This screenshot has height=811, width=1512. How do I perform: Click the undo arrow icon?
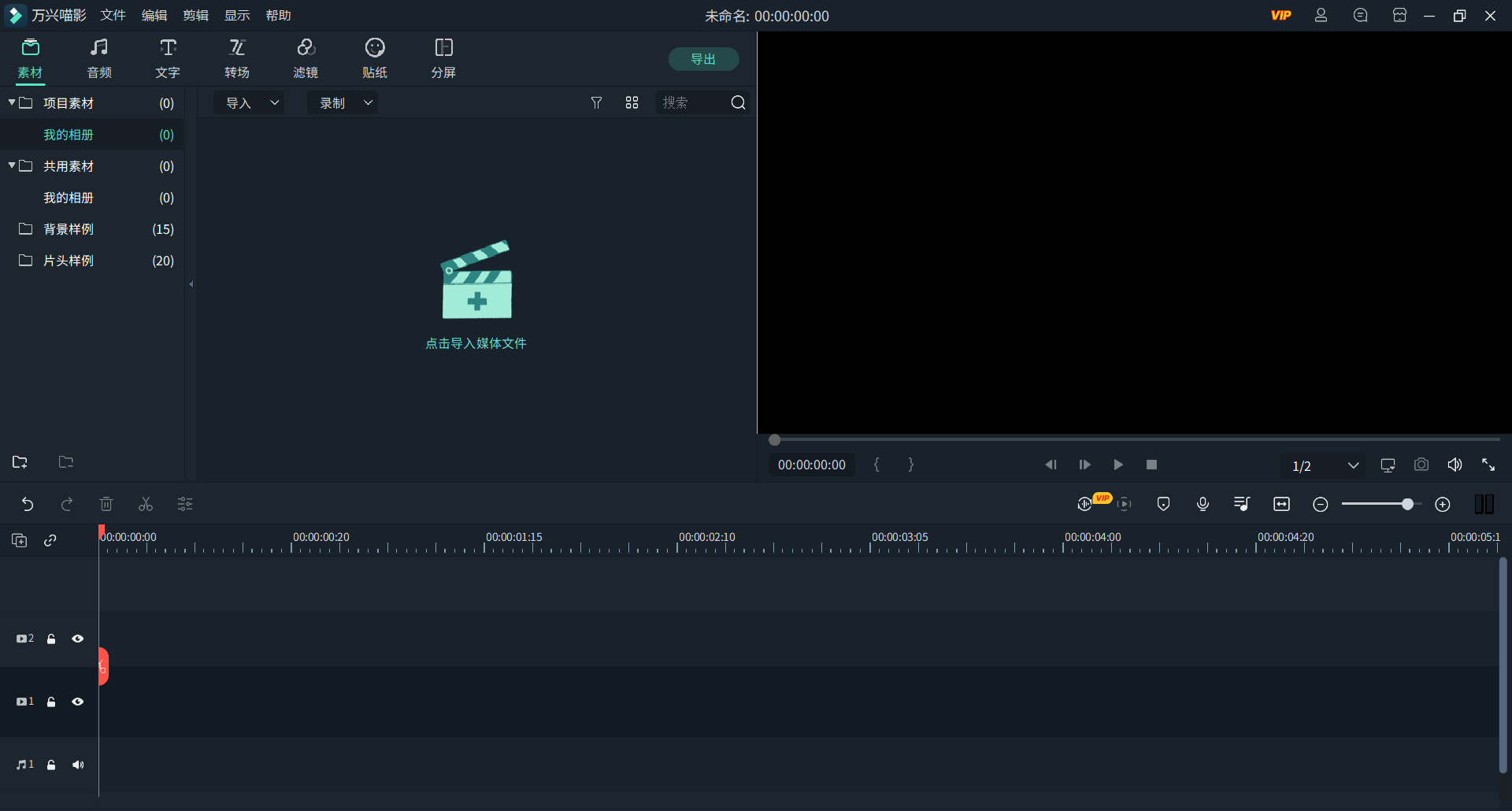(28, 504)
